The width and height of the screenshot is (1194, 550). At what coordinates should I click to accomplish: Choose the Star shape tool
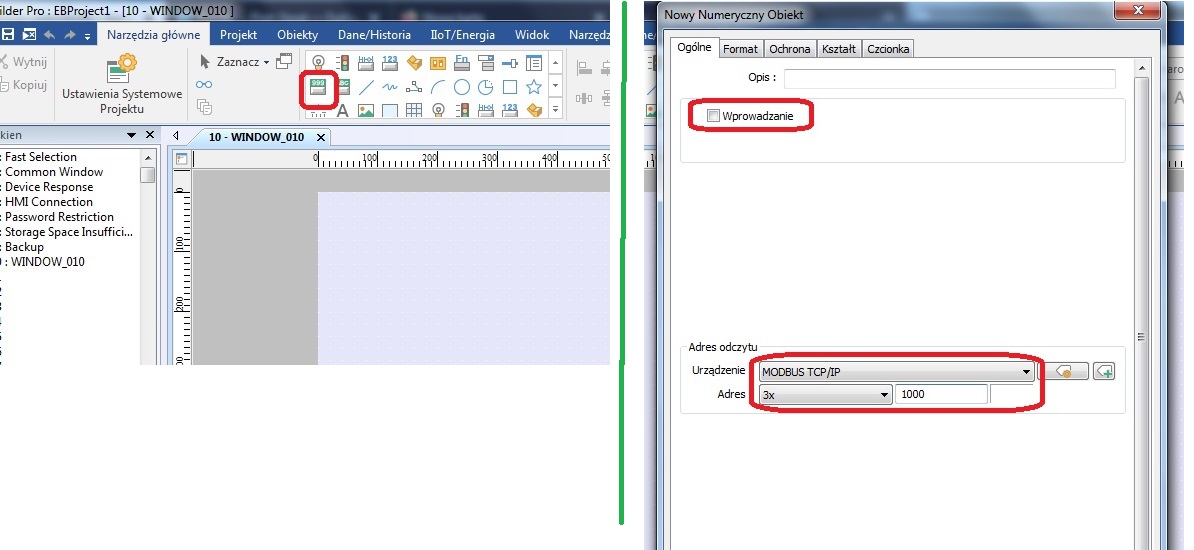tap(534, 87)
